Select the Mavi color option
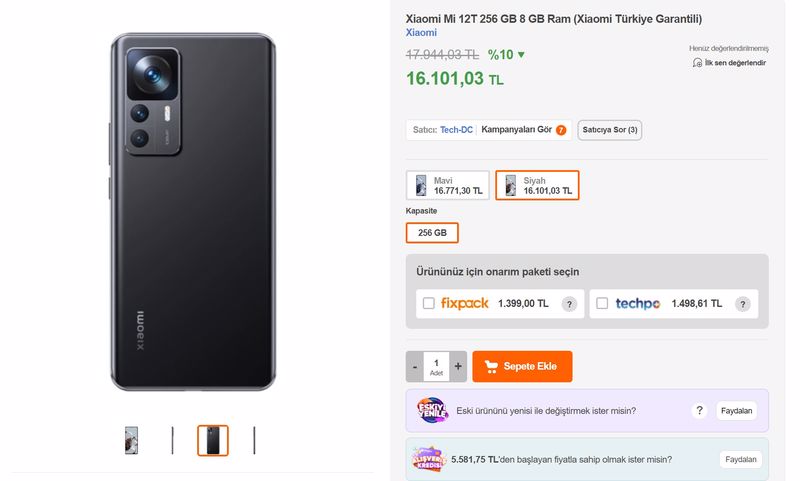The image size is (800, 481). point(447,185)
